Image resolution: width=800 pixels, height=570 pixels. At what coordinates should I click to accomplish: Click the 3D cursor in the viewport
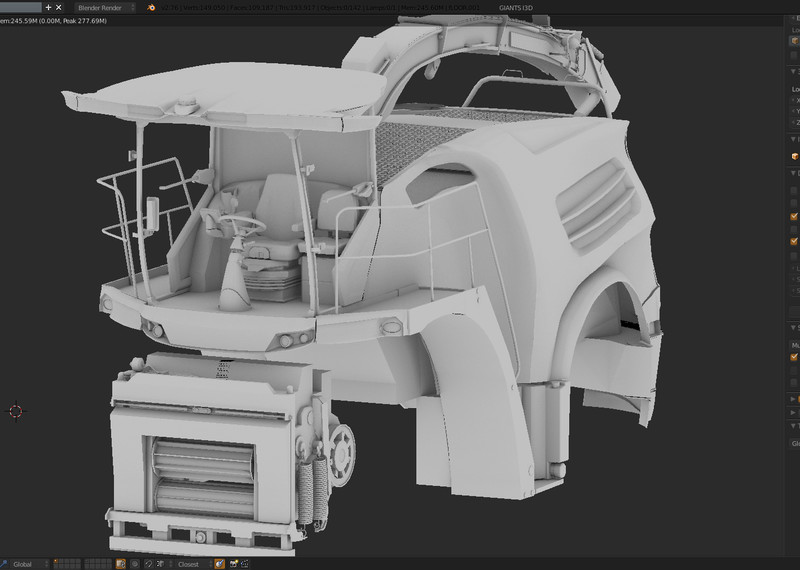[16, 411]
